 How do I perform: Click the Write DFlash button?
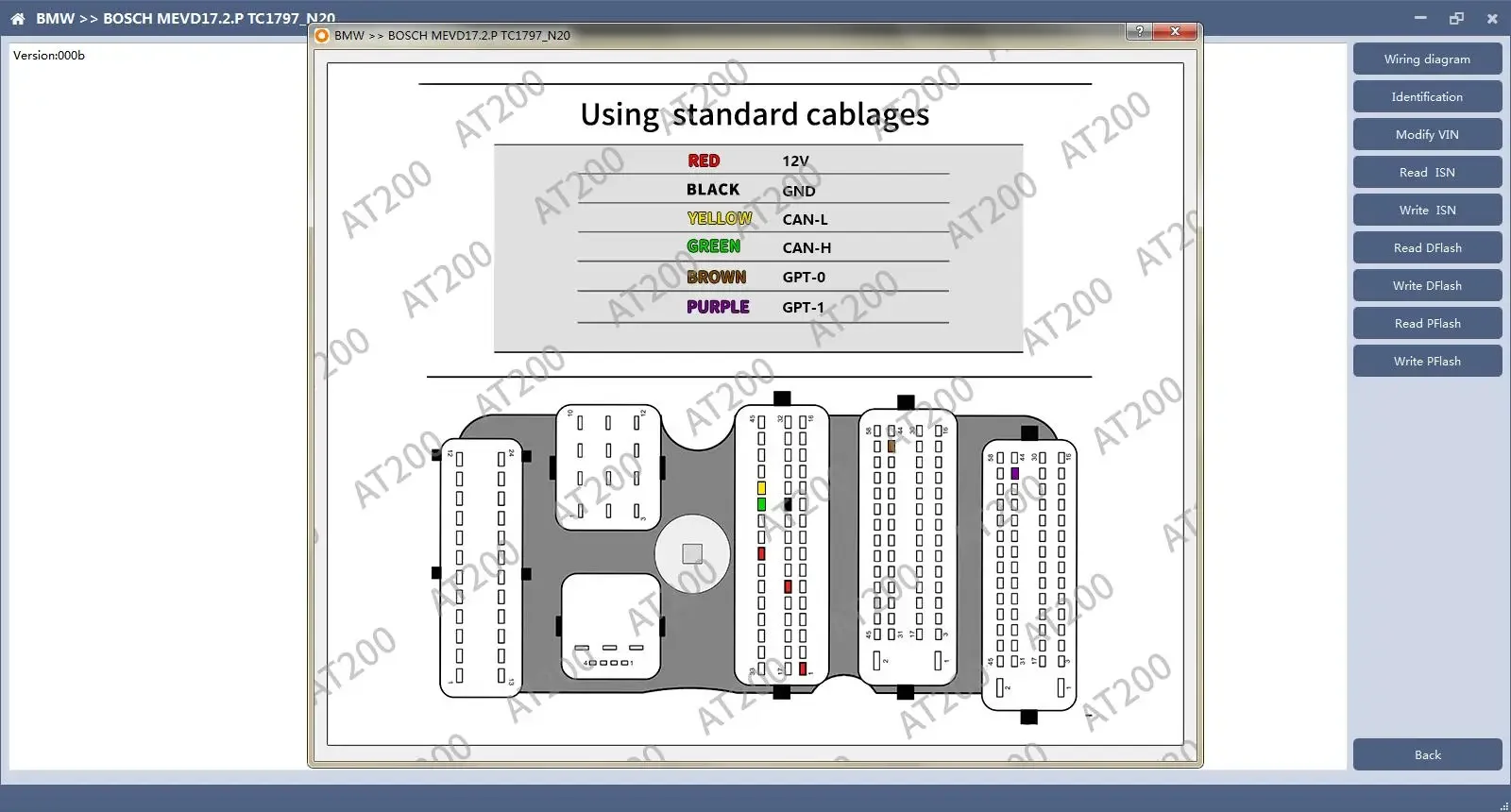pos(1427,285)
